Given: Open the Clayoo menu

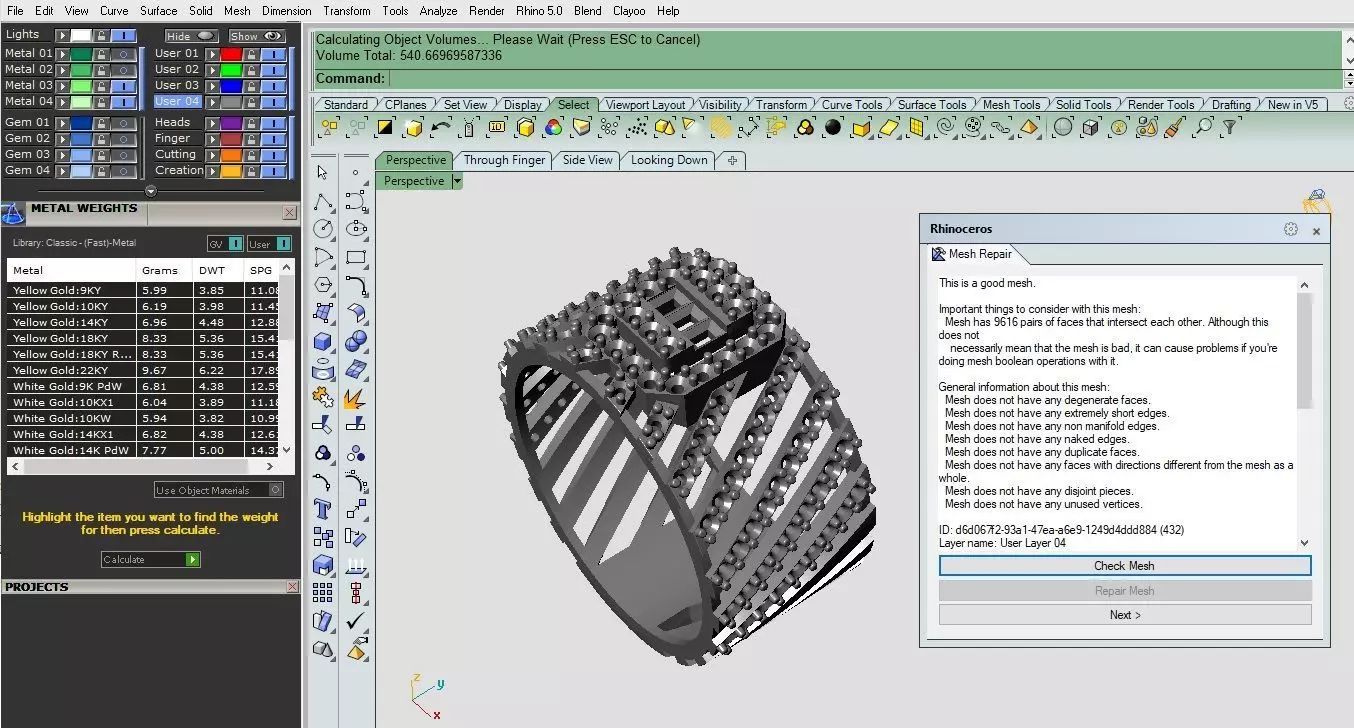Looking at the screenshot, I should point(629,11).
